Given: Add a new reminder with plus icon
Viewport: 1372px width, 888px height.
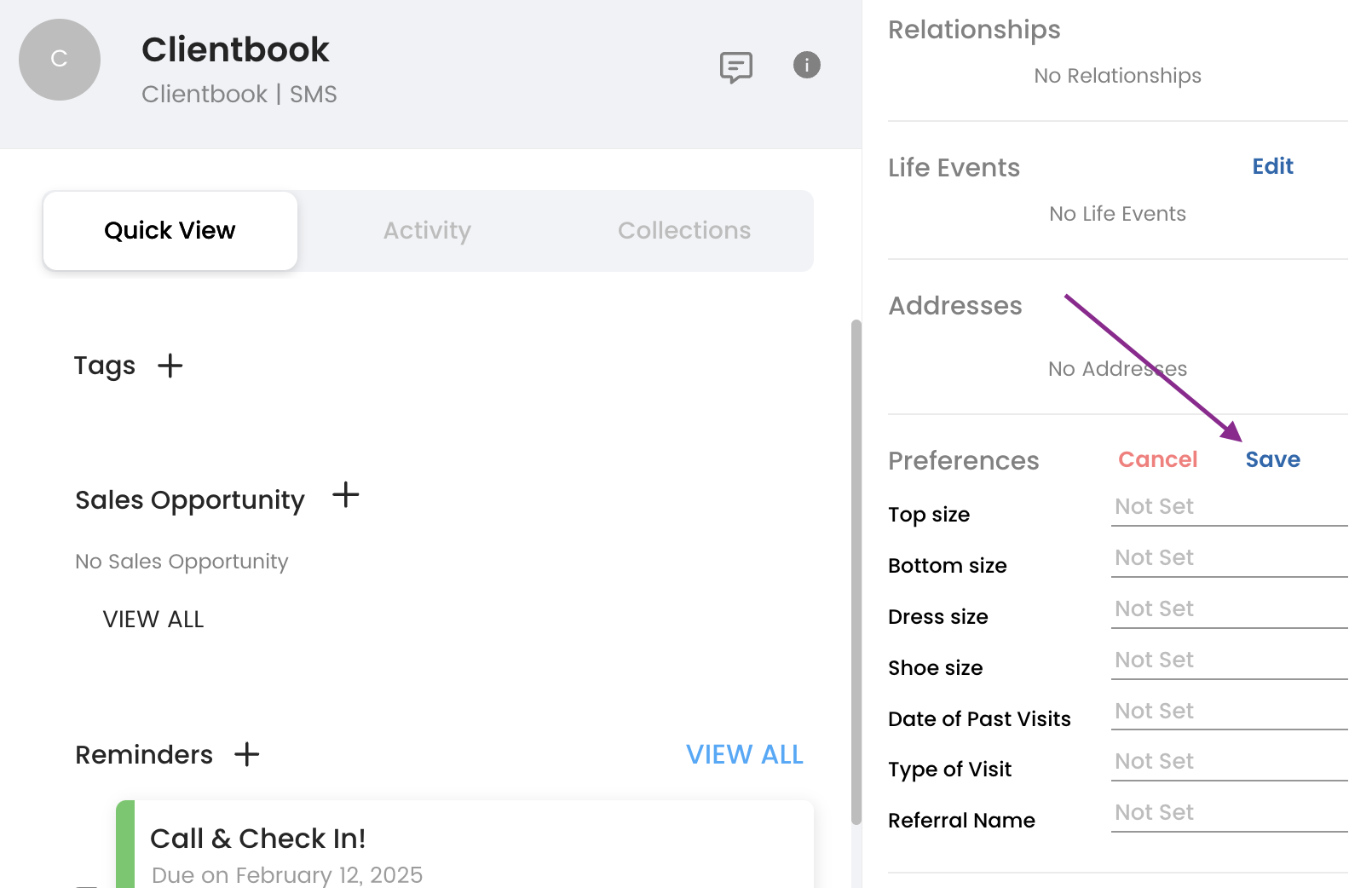Looking at the screenshot, I should tap(247, 754).
